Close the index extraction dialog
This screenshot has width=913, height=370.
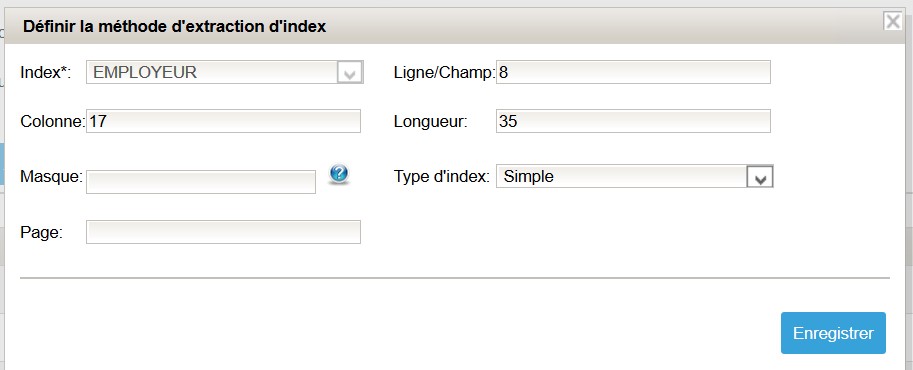tap(893, 22)
